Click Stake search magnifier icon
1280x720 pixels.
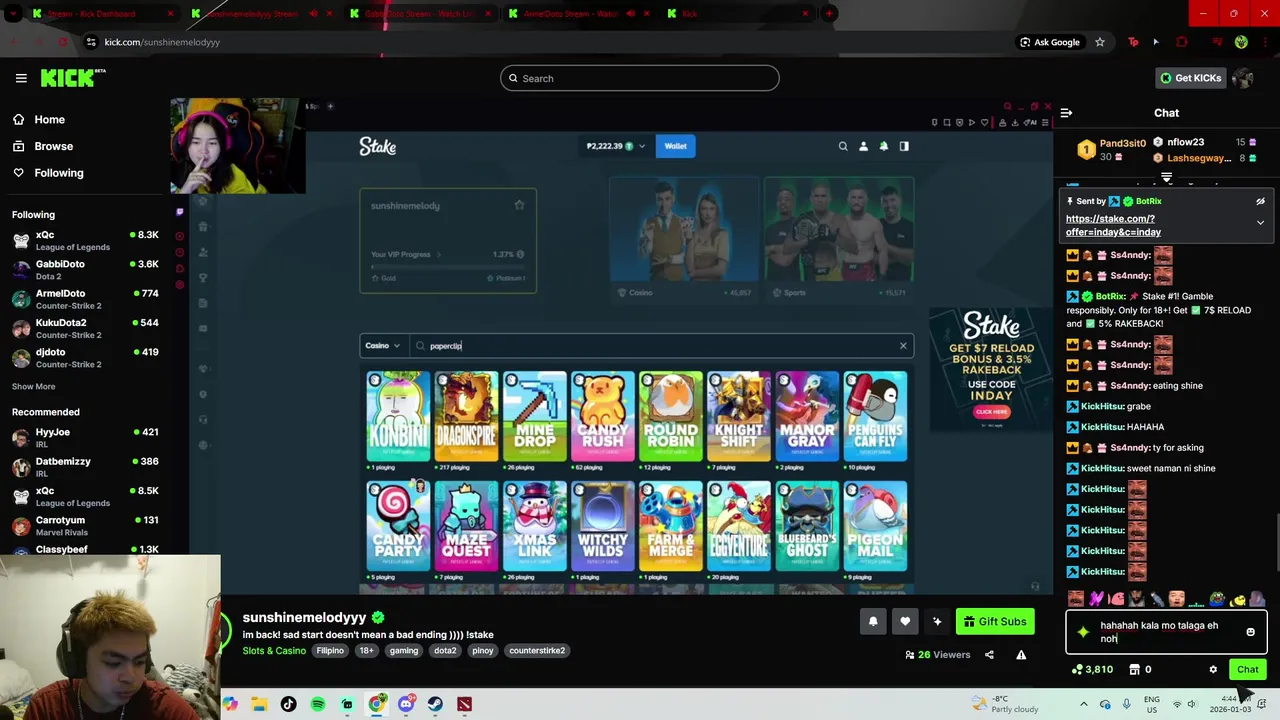(x=843, y=146)
